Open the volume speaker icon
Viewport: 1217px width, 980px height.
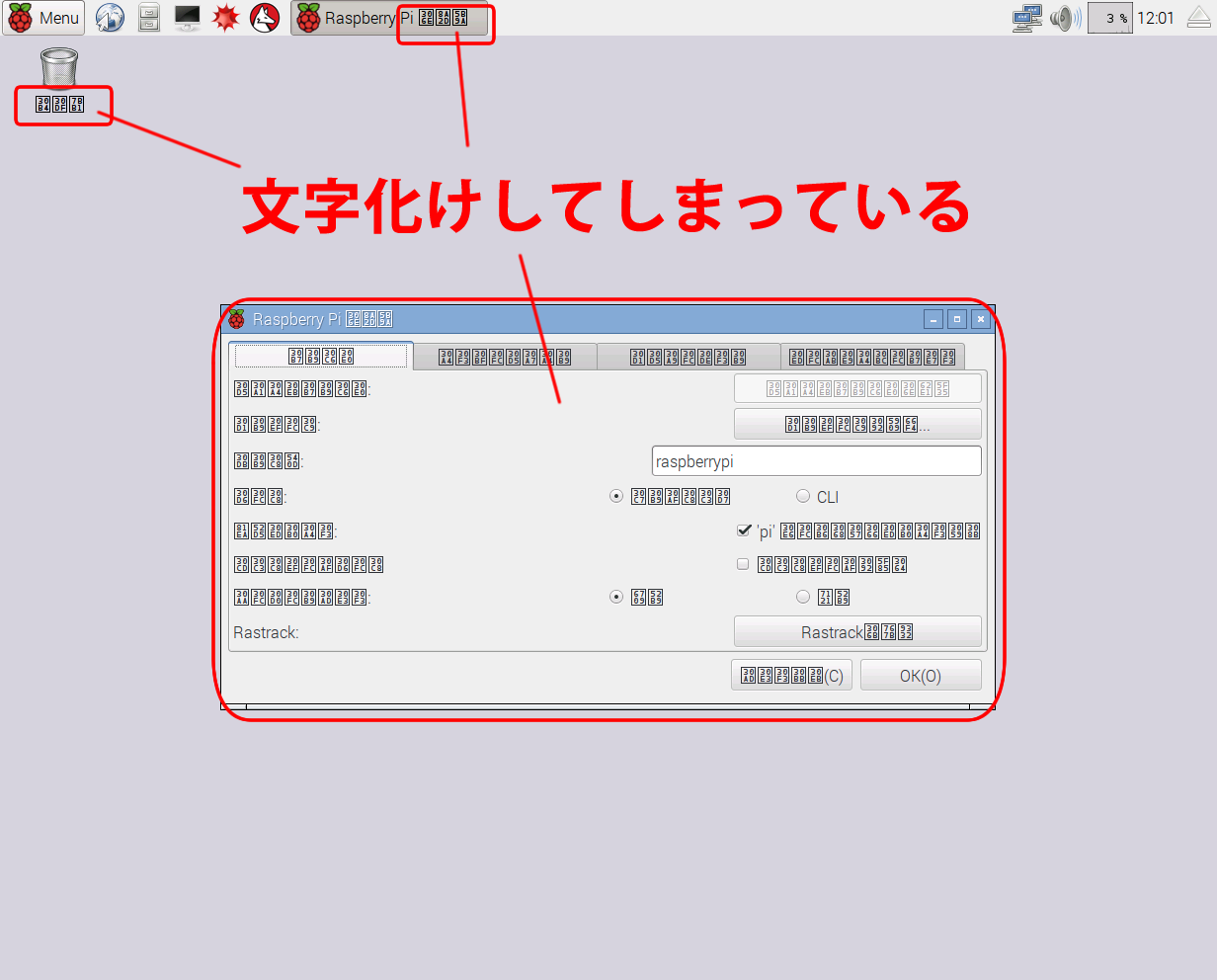1065,18
